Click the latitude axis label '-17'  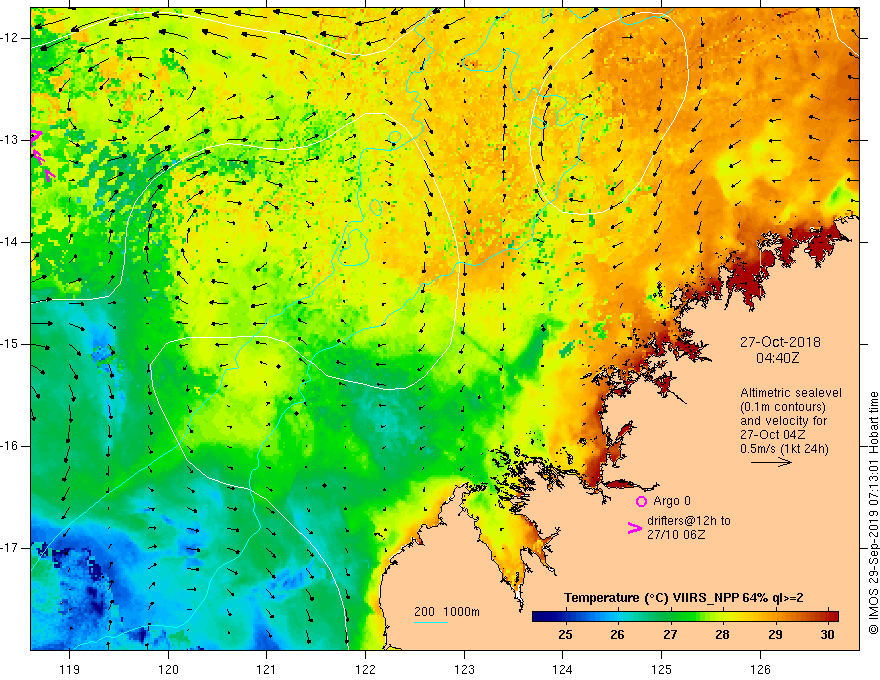(x=10, y=548)
